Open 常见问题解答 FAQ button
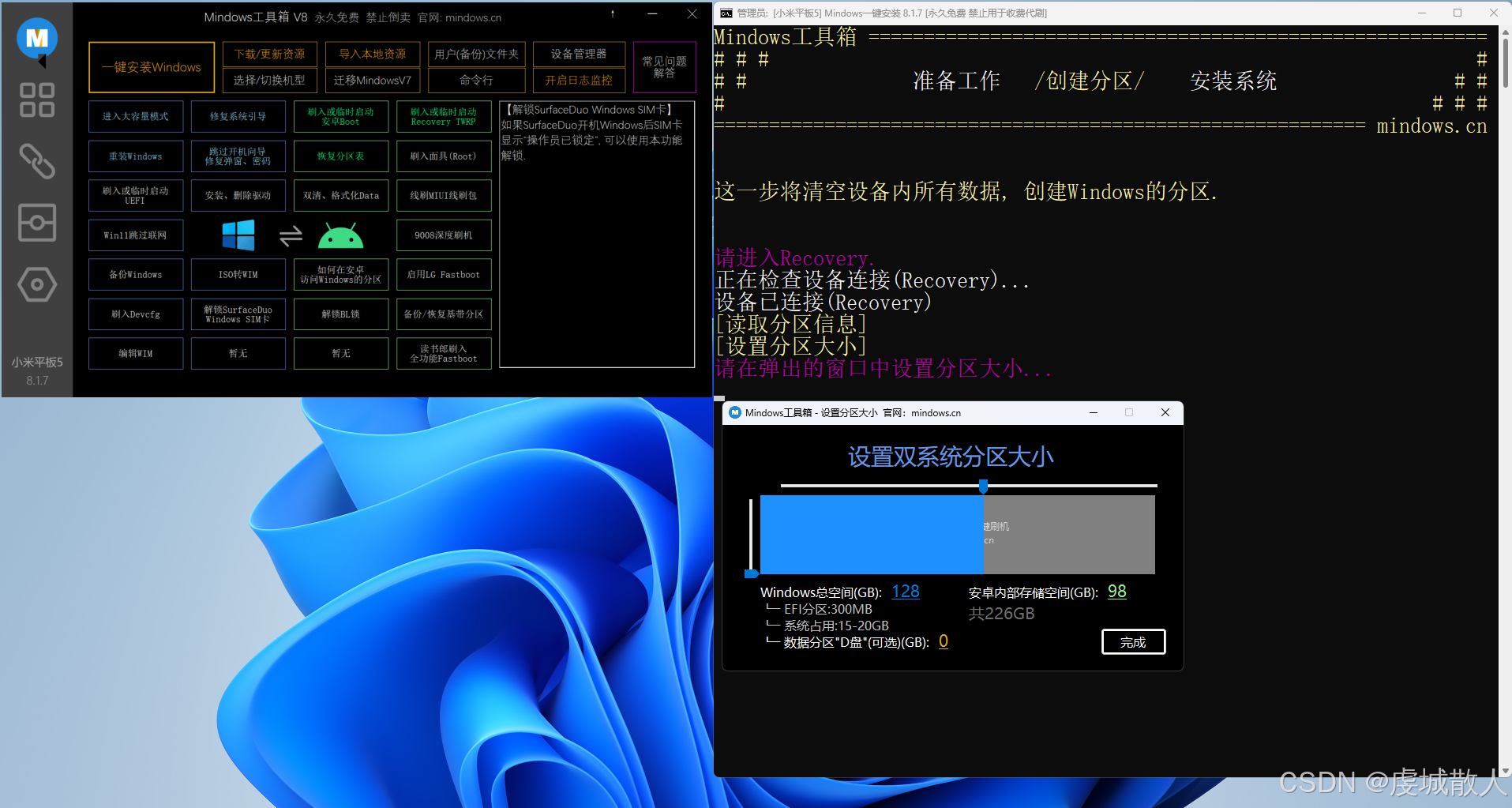 point(665,67)
